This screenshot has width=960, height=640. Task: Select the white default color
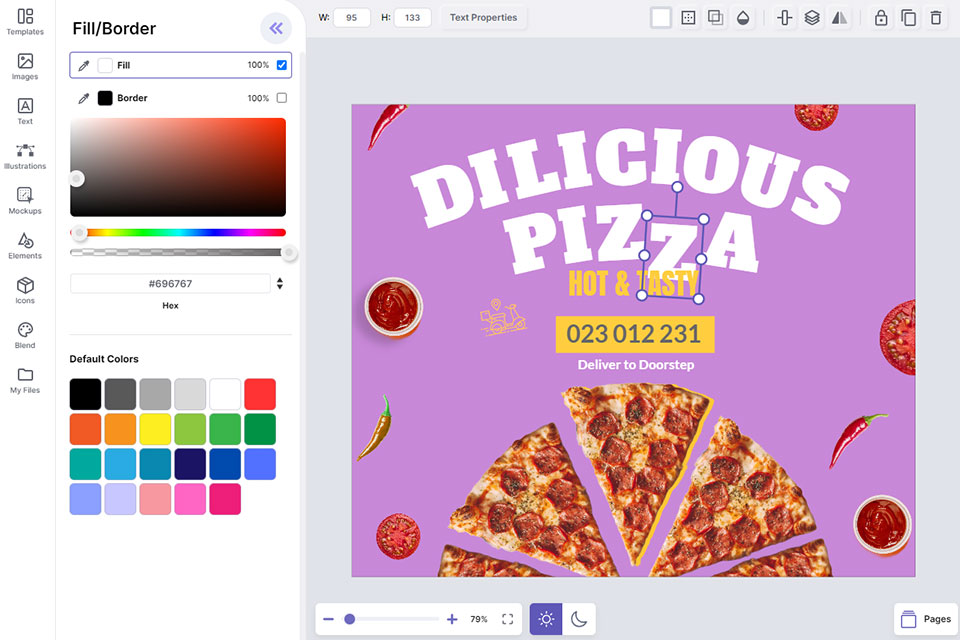(225, 394)
